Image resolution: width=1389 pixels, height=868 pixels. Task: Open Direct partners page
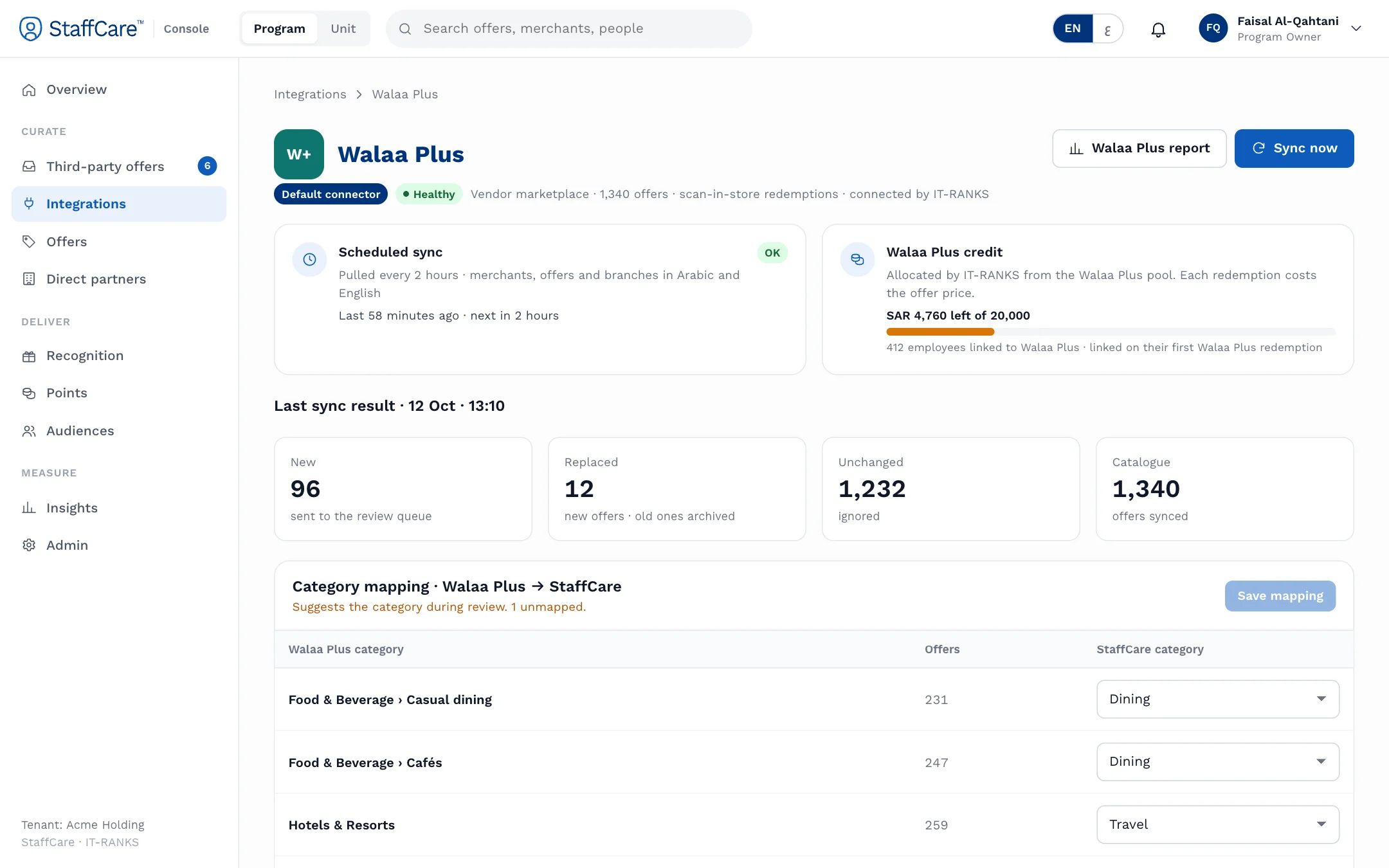tap(119, 279)
